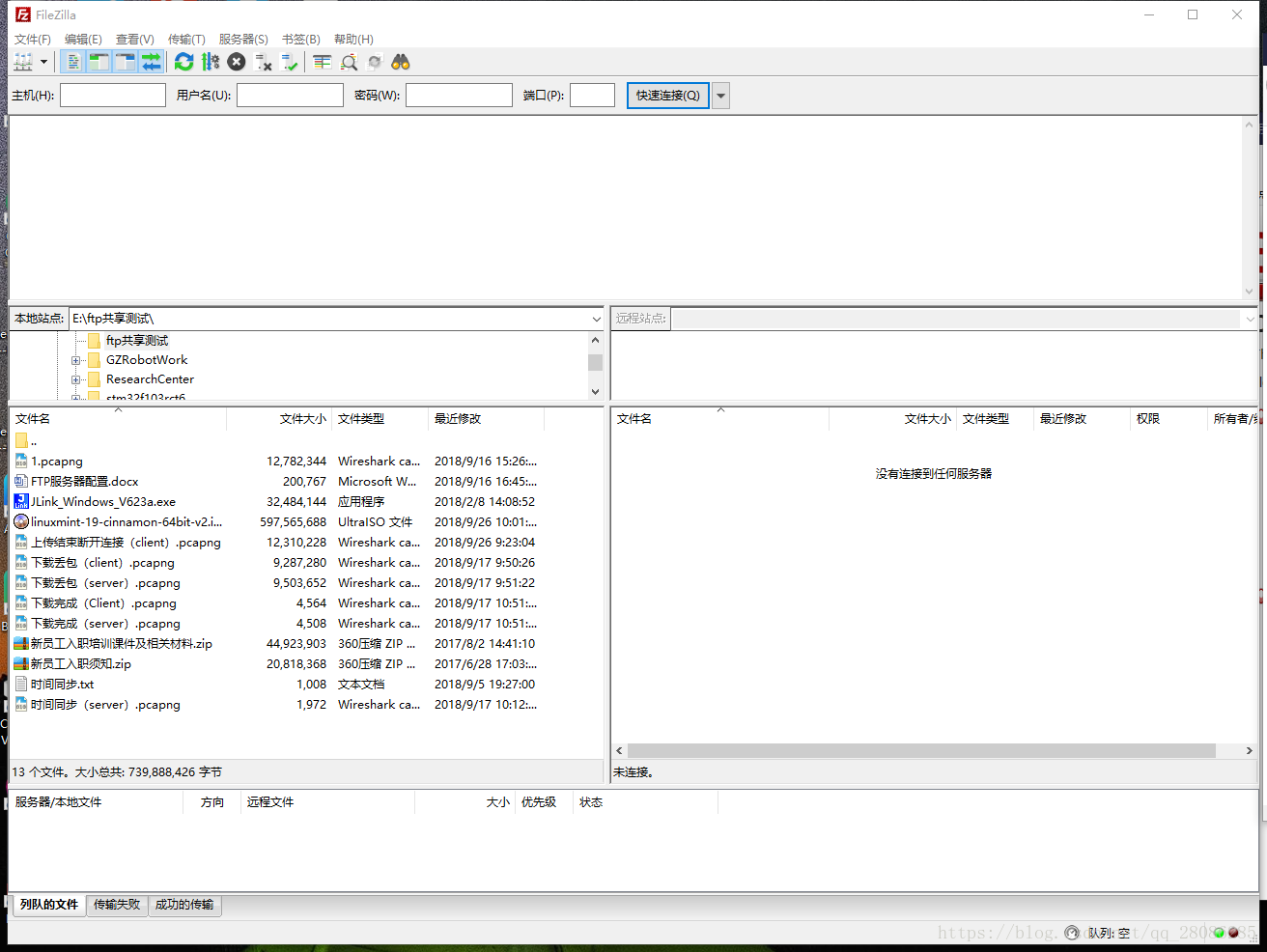The width and height of the screenshot is (1267, 952).
Task: Switch to the 列队的文件 tab
Action: tap(48, 905)
